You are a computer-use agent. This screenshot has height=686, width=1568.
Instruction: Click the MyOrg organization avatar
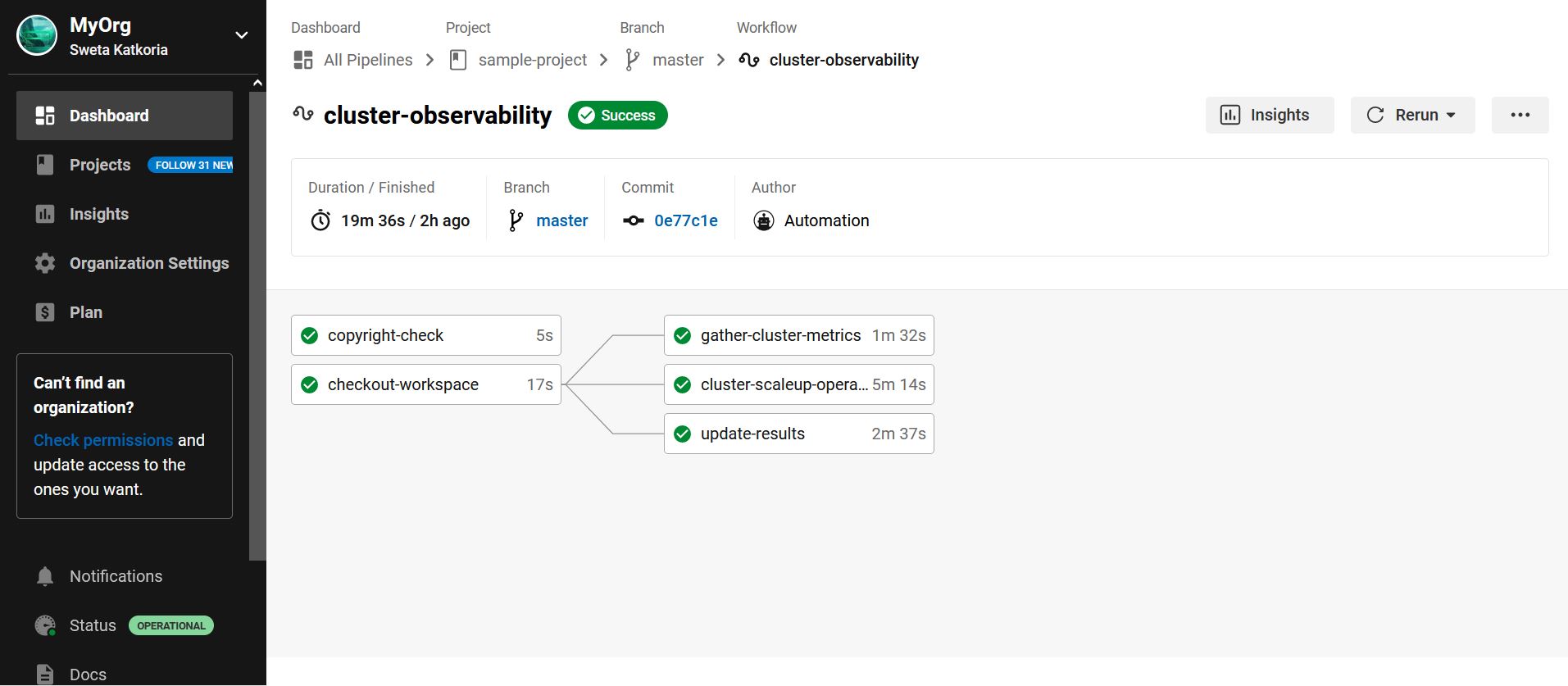[x=37, y=36]
